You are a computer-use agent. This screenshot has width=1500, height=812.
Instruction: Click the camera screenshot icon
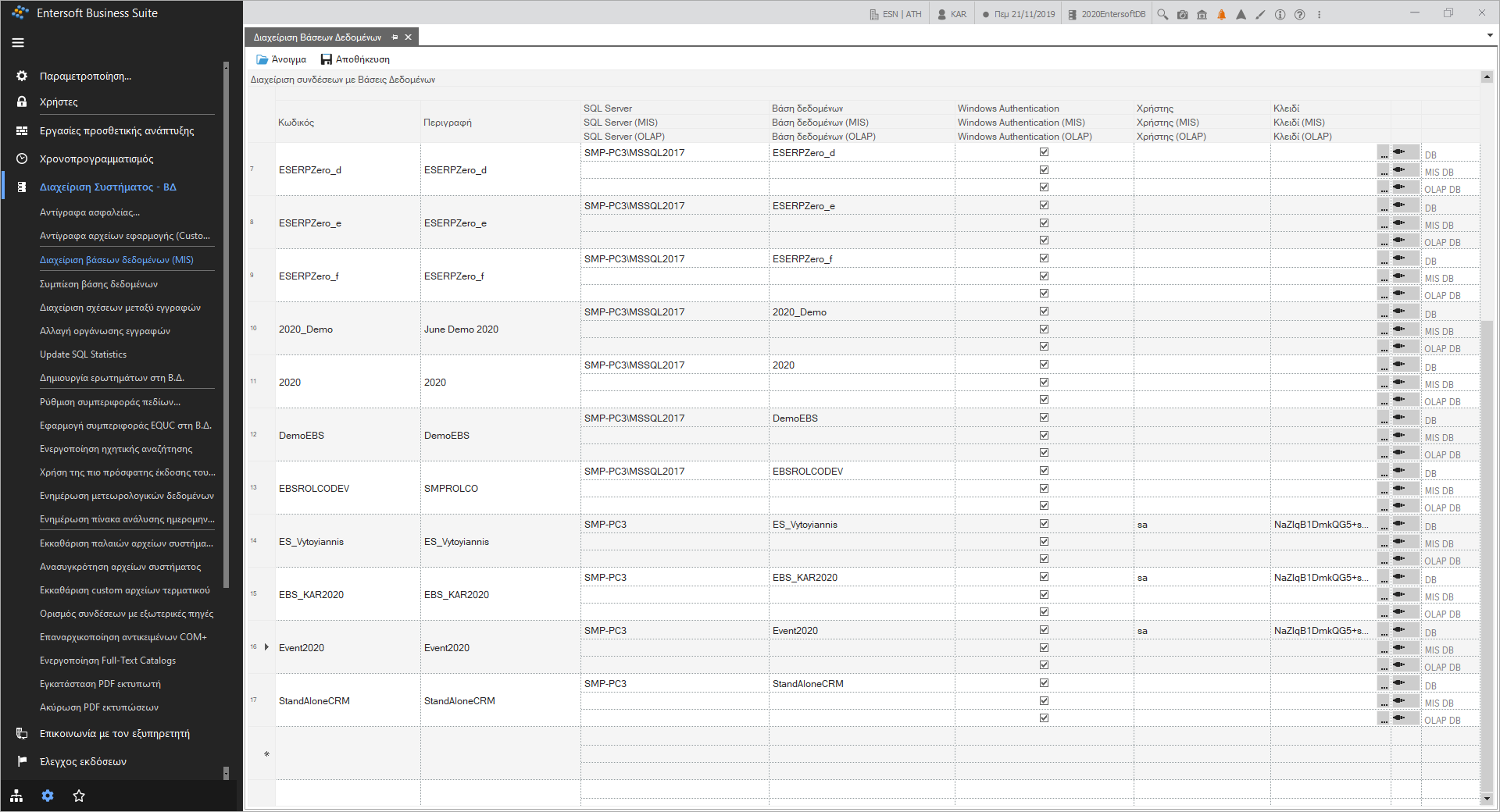pos(1182,14)
